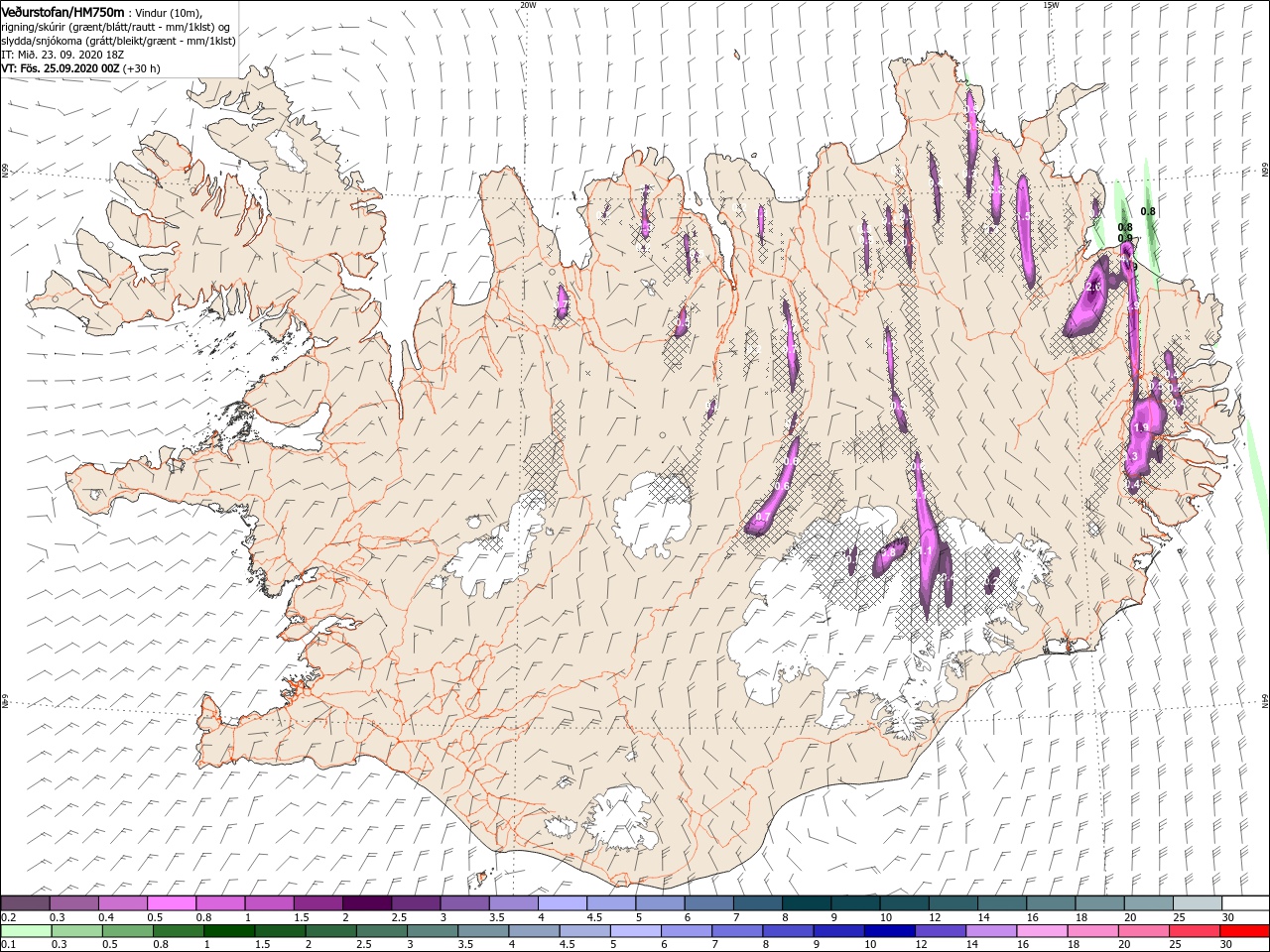Select the darkest purple 2 legend swatch
The width and height of the screenshot is (1270, 952).
[x=366, y=903]
